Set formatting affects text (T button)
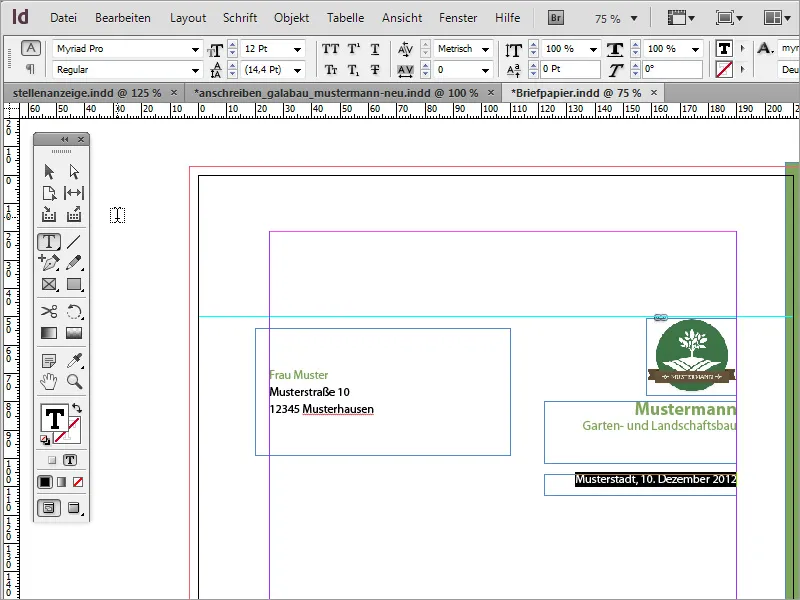800x600 pixels. (70, 460)
